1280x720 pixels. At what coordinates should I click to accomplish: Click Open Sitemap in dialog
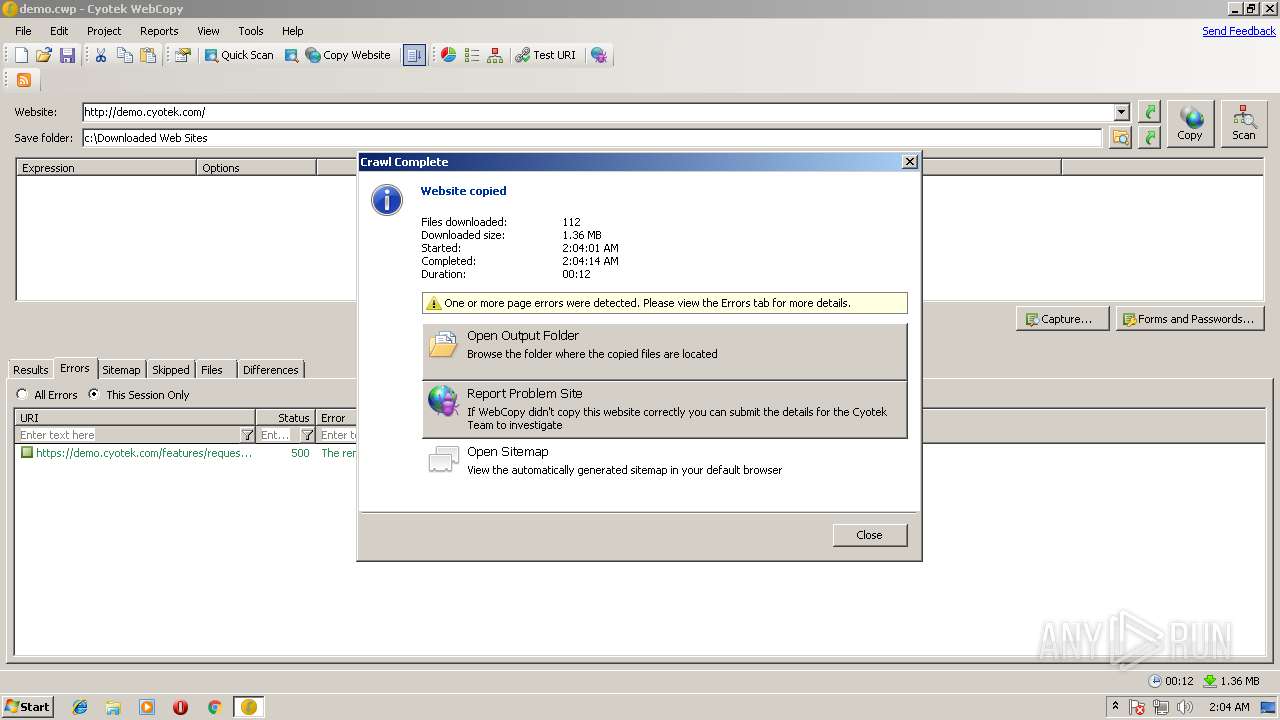pyautogui.click(x=665, y=462)
